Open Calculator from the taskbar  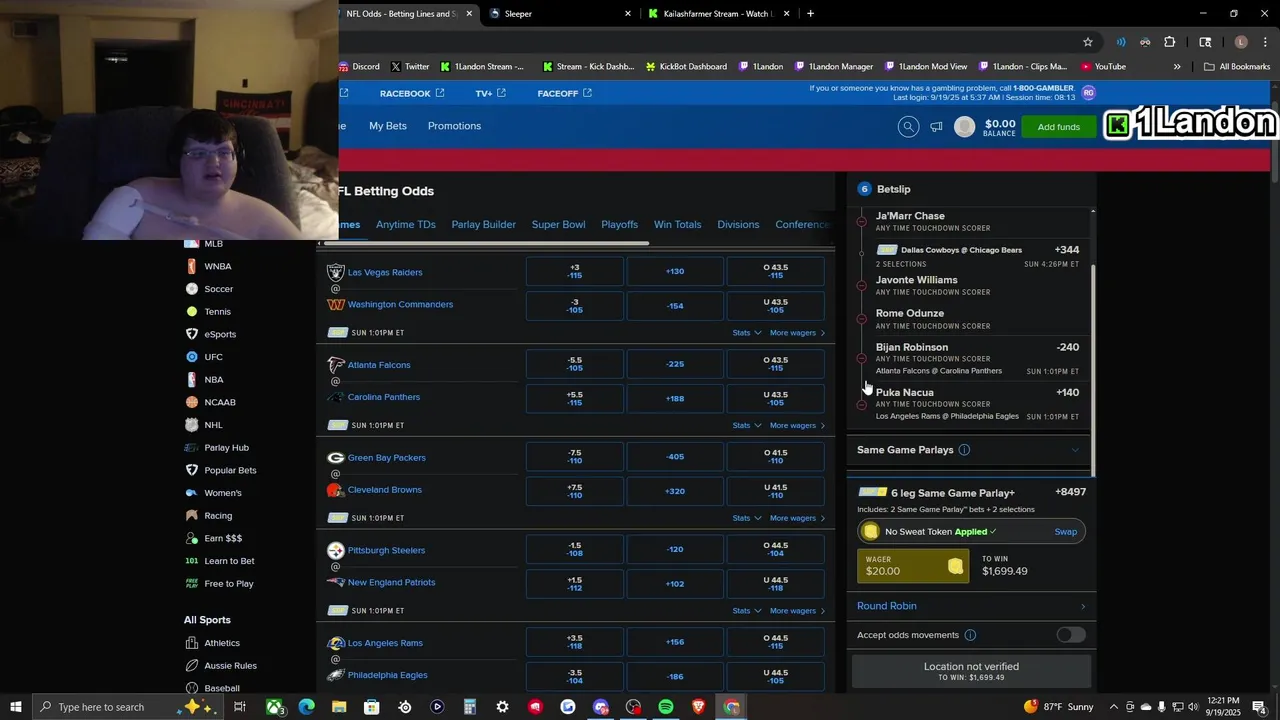pos(470,707)
